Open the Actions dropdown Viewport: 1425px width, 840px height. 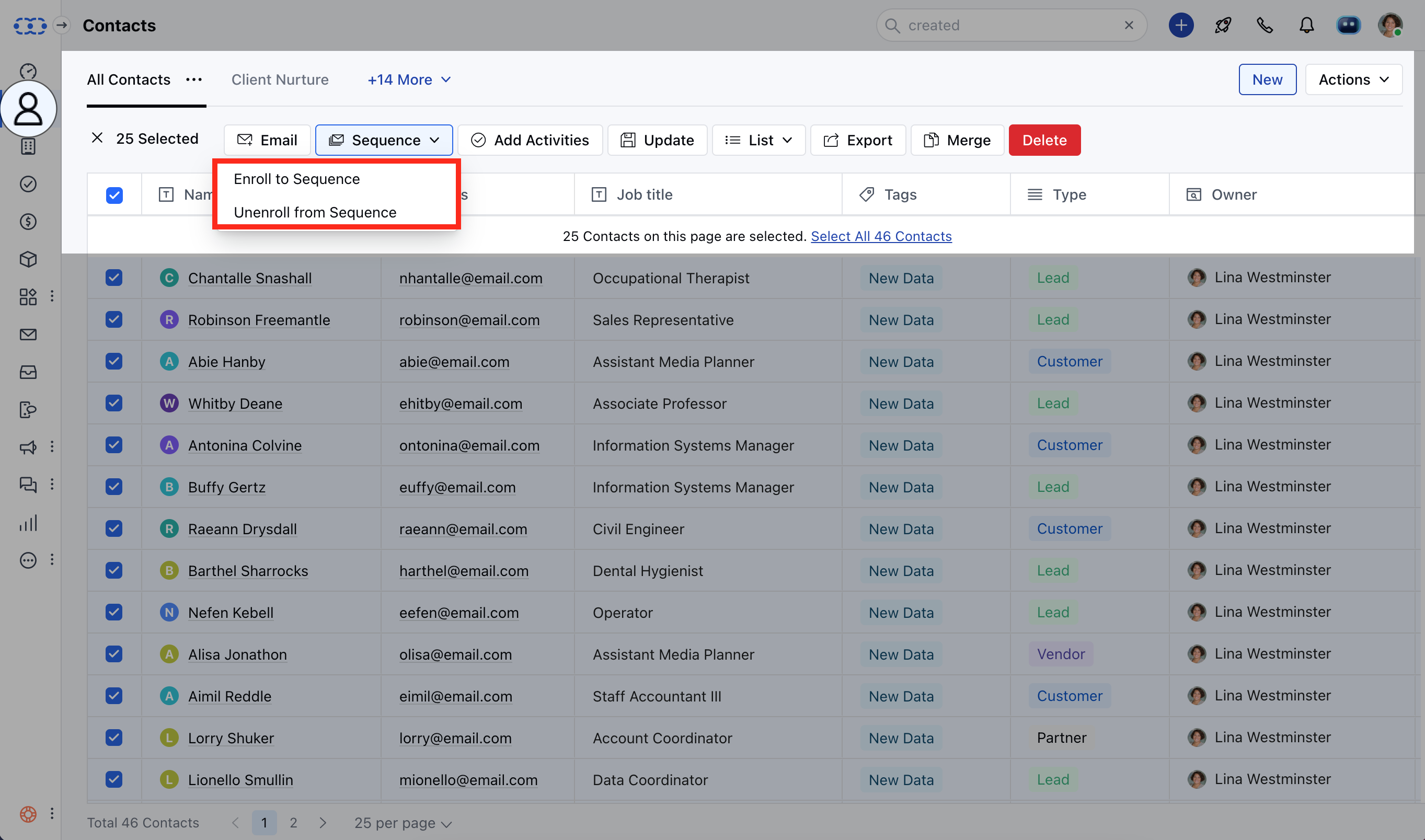click(1354, 80)
